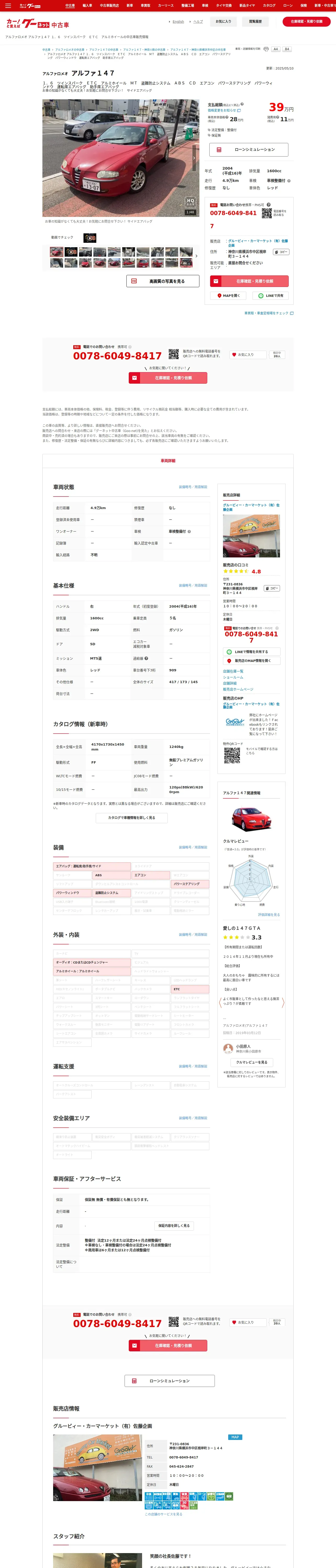Click help icon beside 過給器
Screen dimensions: 336x1568
[x=146, y=658]
